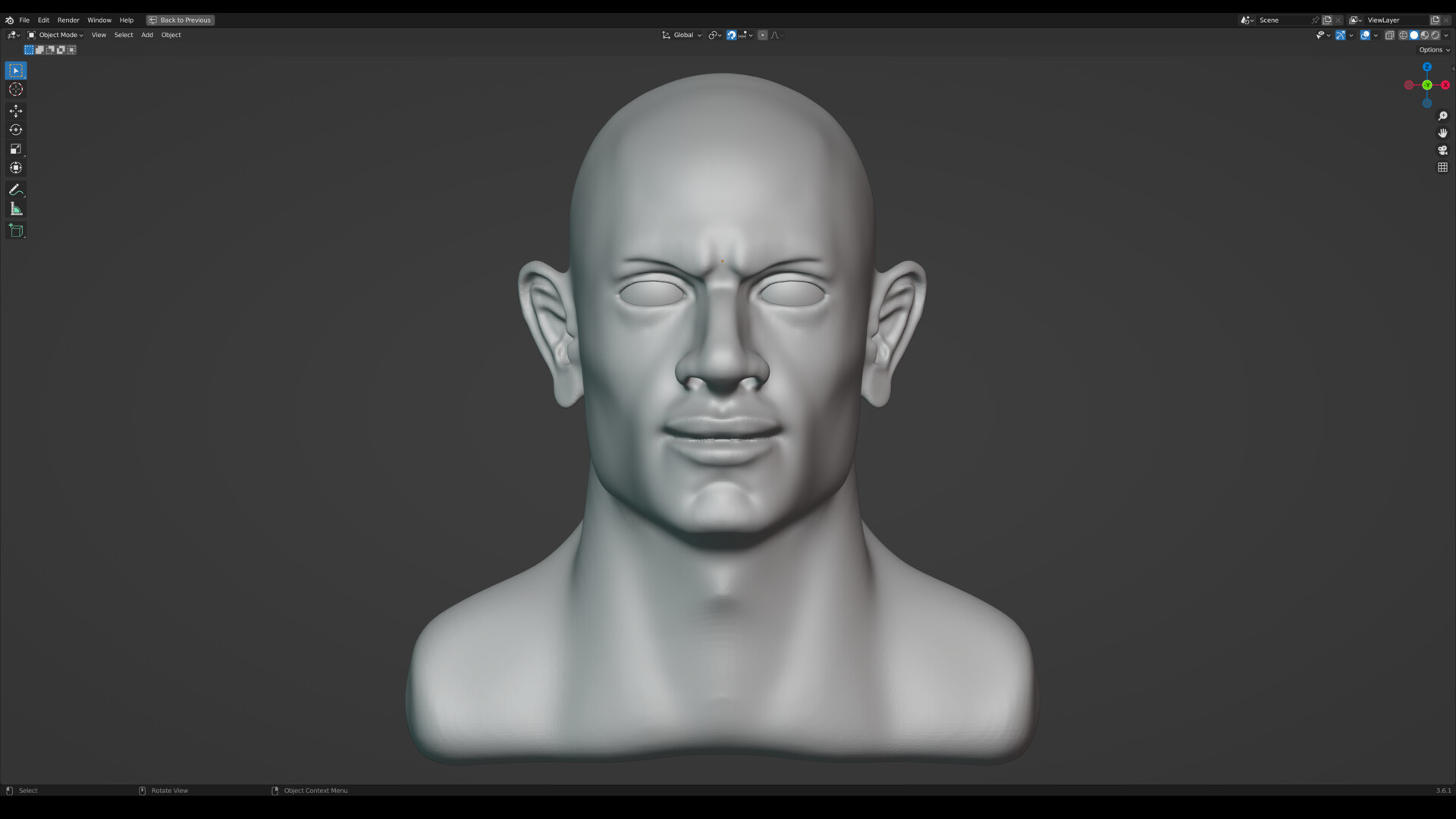The height and width of the screenshot is (819, 1456).
Task: Click the green Y axis on the navigation gizmo
Action: pyautogui.click(x=1427, y=85)
